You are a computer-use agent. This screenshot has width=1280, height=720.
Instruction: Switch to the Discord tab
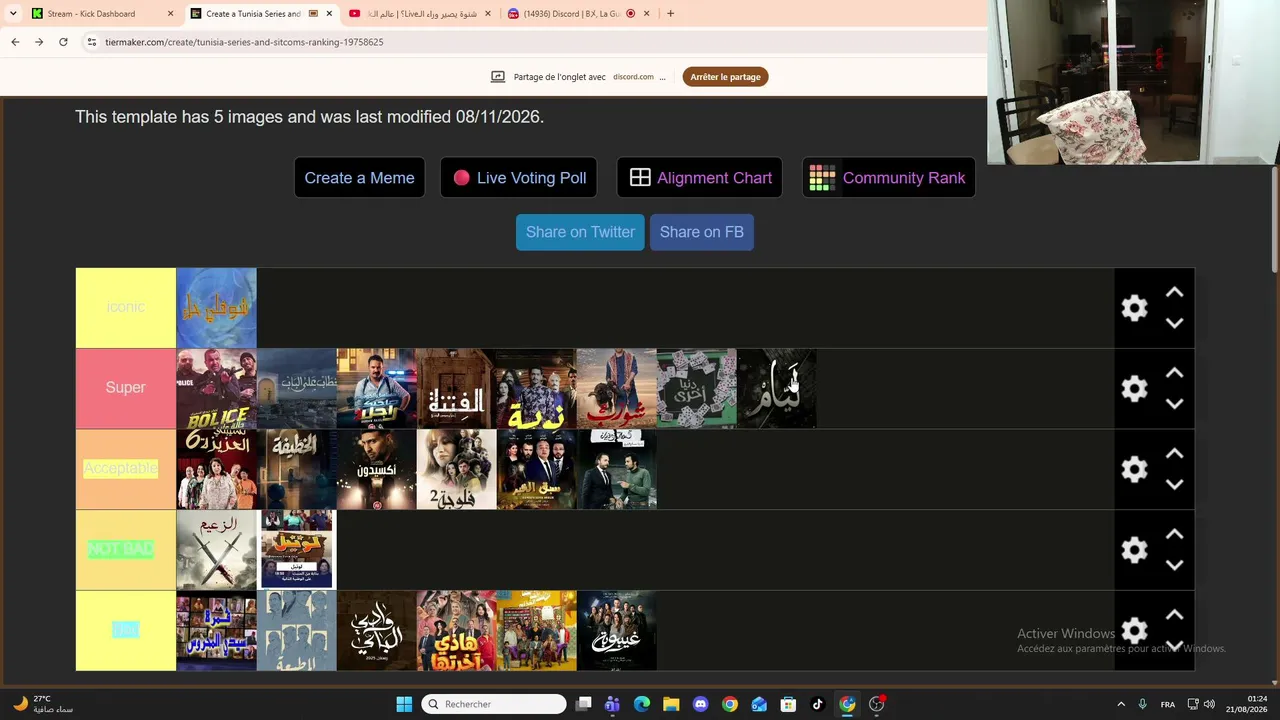tap(578, 14)
